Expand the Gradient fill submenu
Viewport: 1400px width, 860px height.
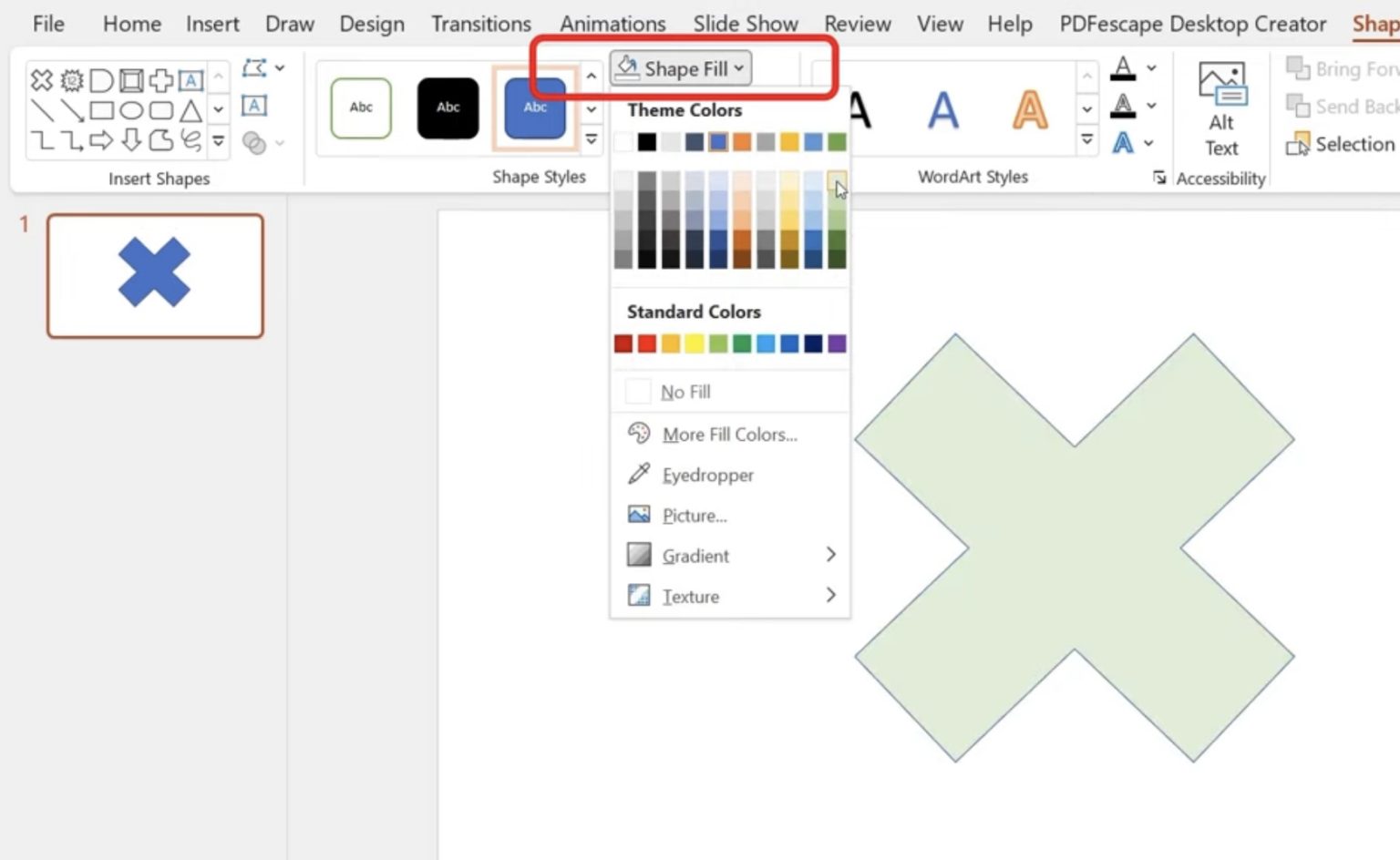click(x=695, y=556)
